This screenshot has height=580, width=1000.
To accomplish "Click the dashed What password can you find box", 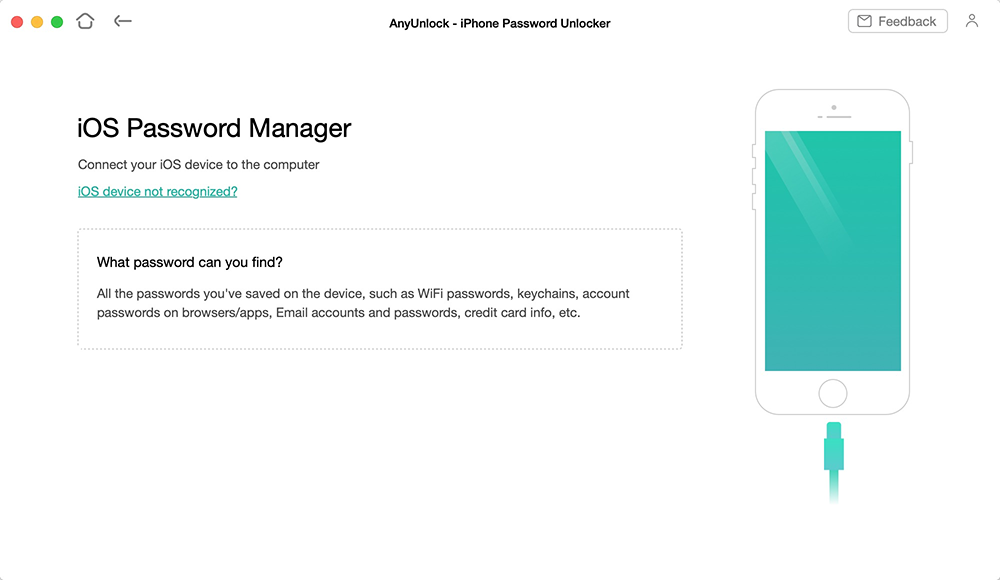I will 379,286.
